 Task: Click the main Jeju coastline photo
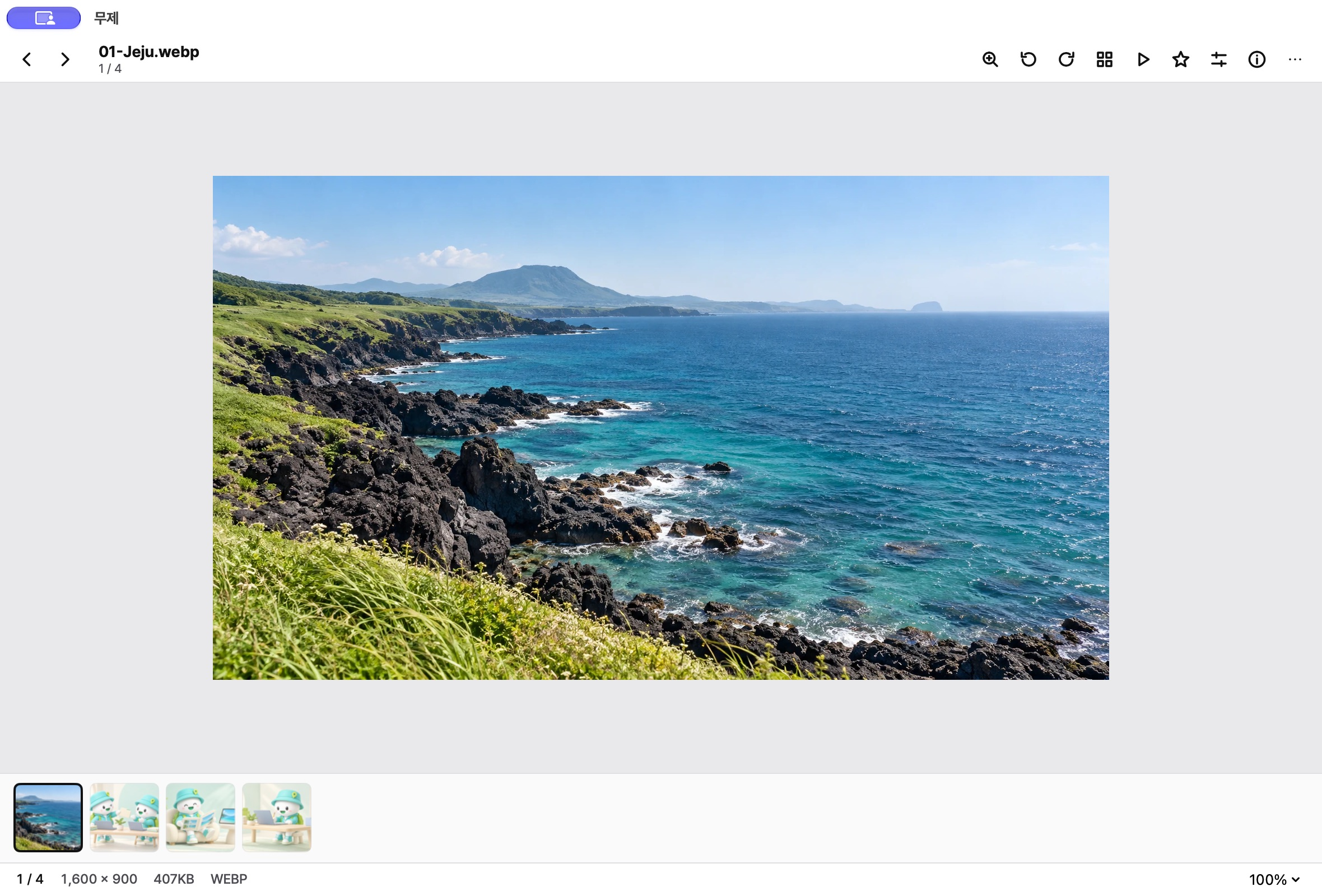[x=660, y=427]
